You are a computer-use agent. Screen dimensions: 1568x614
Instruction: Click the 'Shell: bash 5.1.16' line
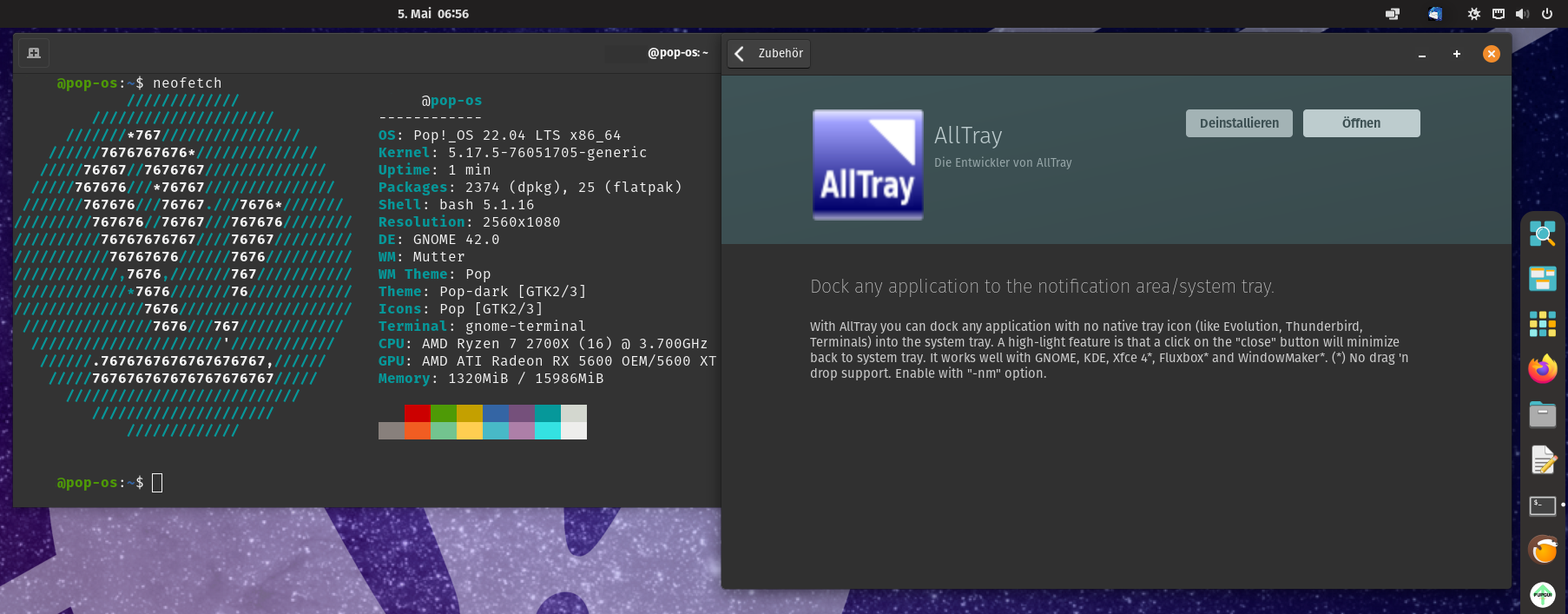pyautogui.click(x=457, y=205)
